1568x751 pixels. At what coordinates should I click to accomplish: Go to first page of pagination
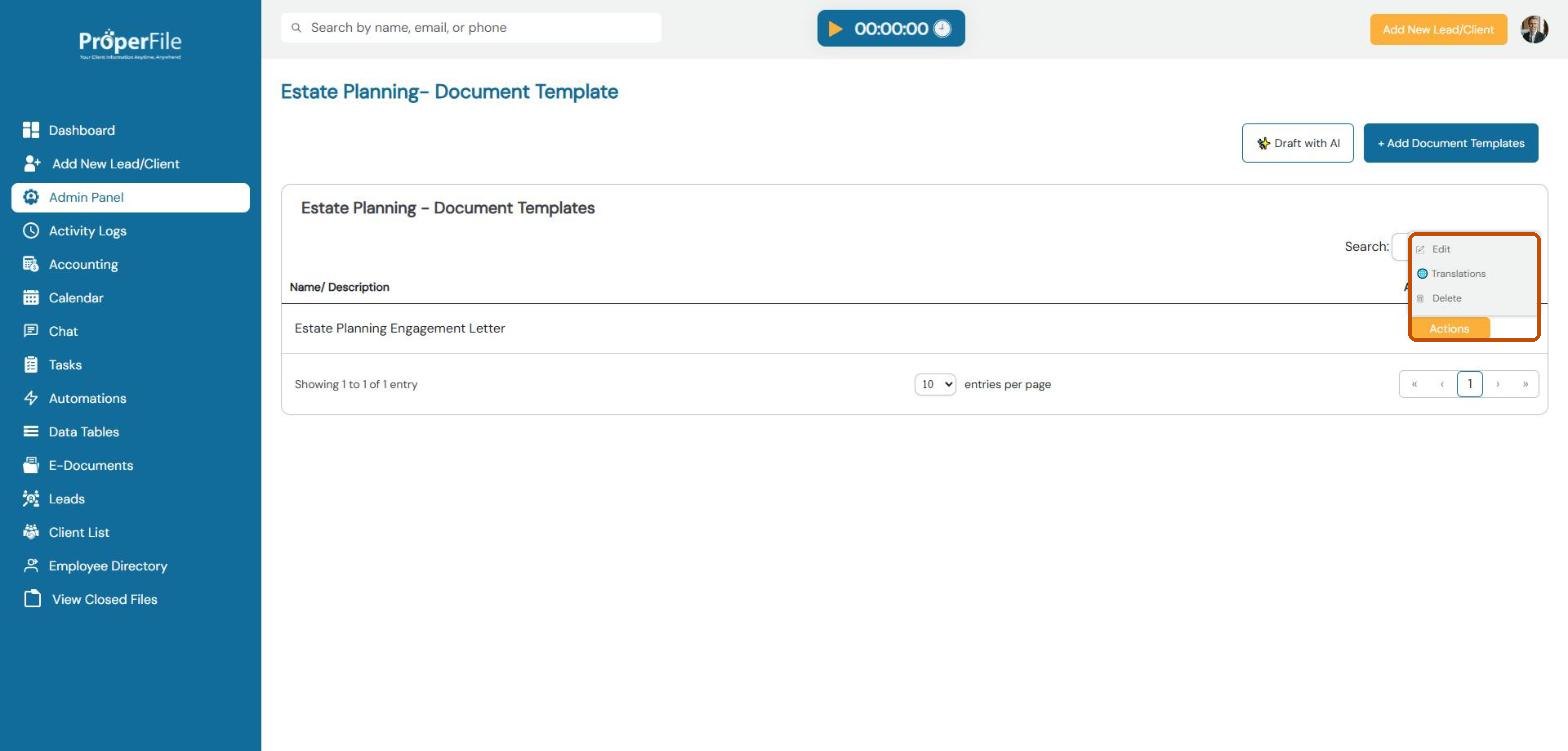(x=1414, y=384)
